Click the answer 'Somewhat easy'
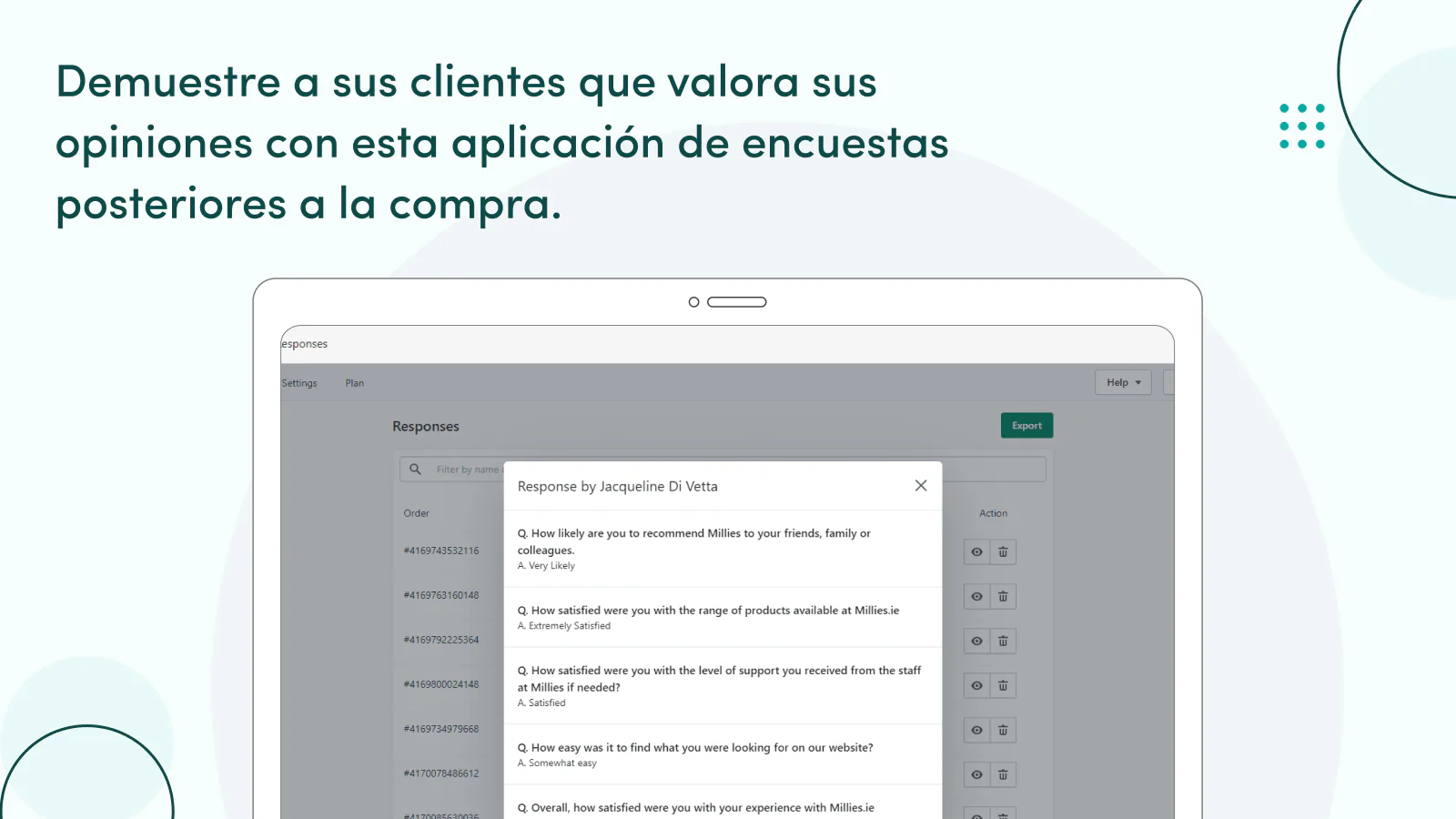1456x819 pixels. click(562, 763)
